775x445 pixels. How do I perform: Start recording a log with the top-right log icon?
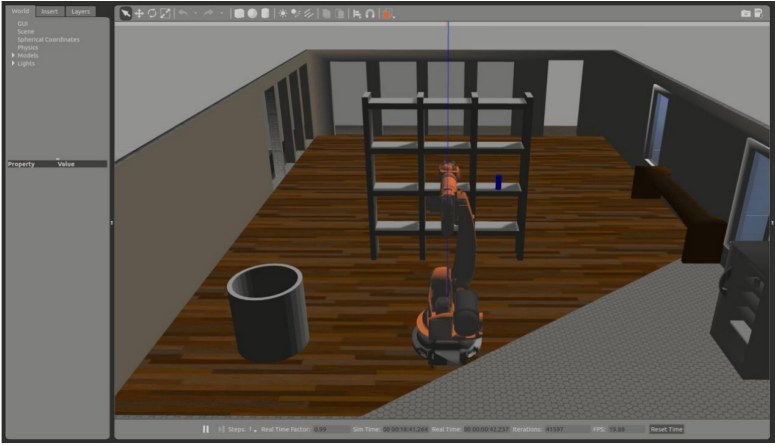(x=759, y=13)
